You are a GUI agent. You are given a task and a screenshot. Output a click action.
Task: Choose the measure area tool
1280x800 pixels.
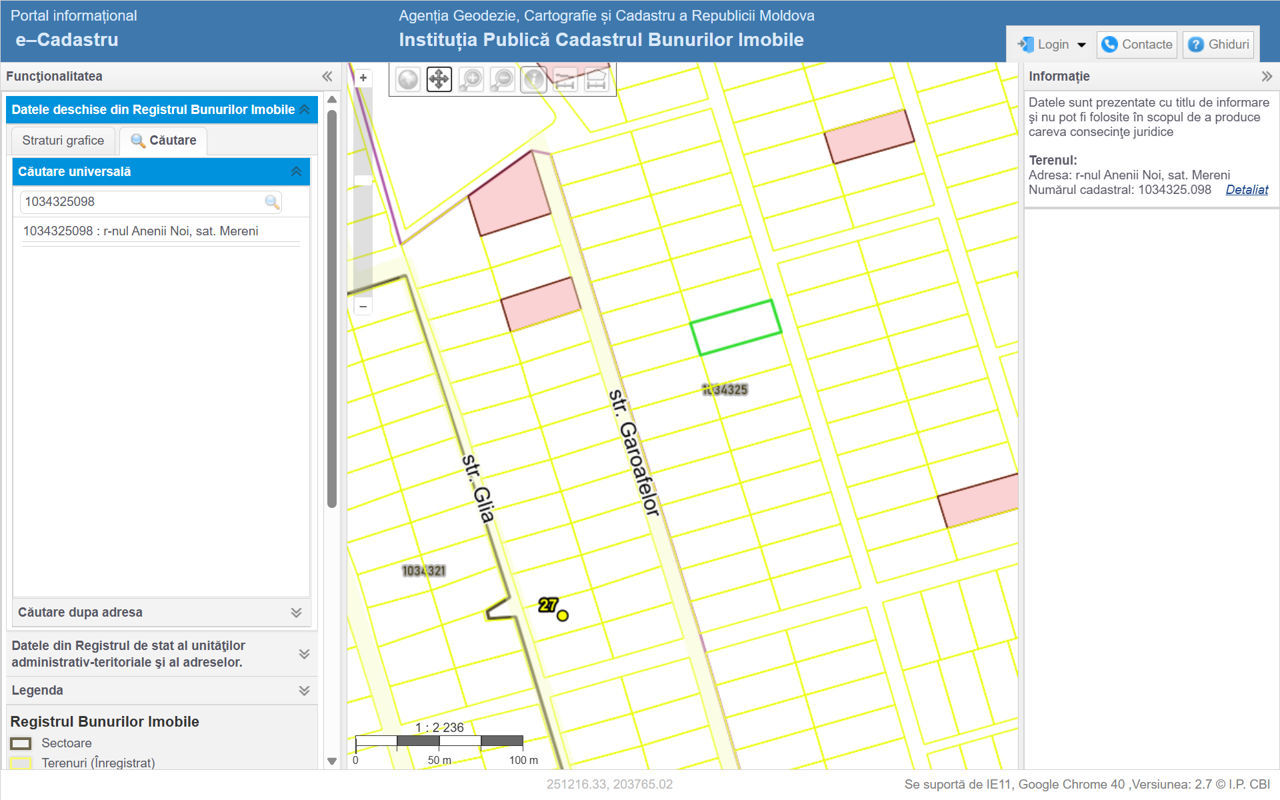pos(596,79)
